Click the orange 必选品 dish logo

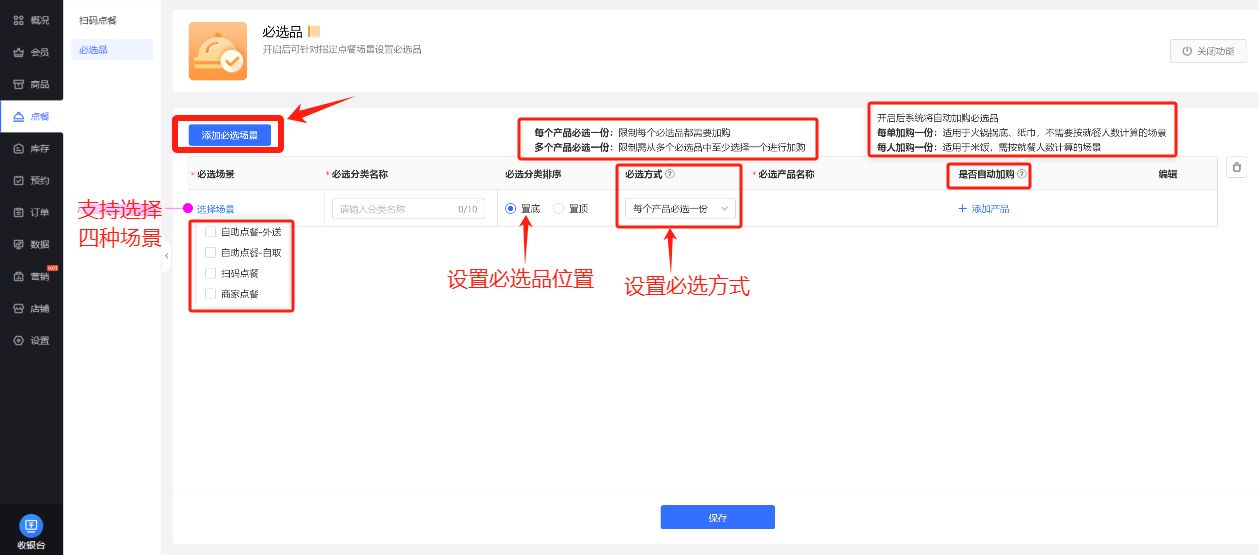pyautogui.click(x=217, y=51)
